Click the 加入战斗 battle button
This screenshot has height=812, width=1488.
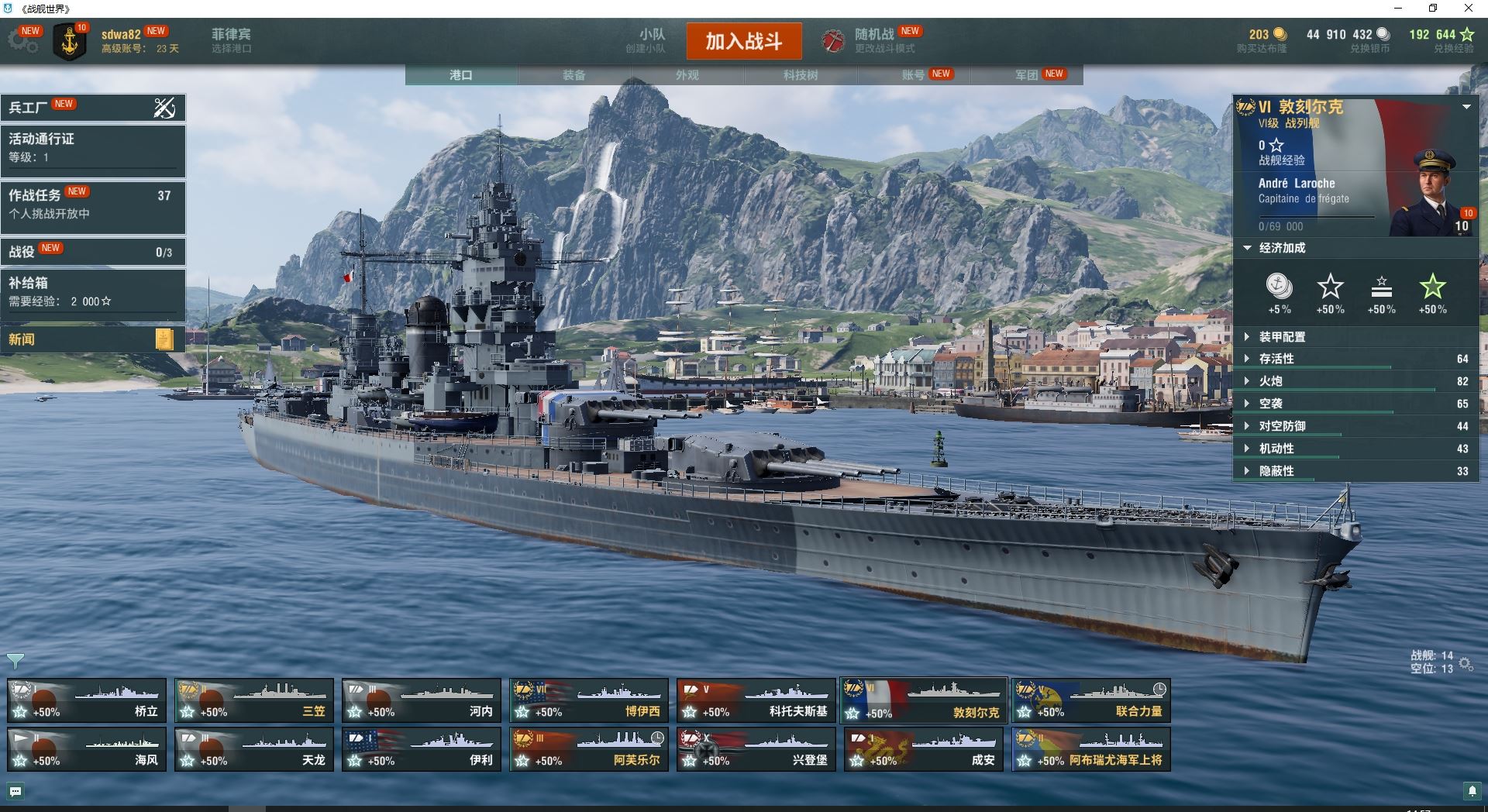point(744,41)
